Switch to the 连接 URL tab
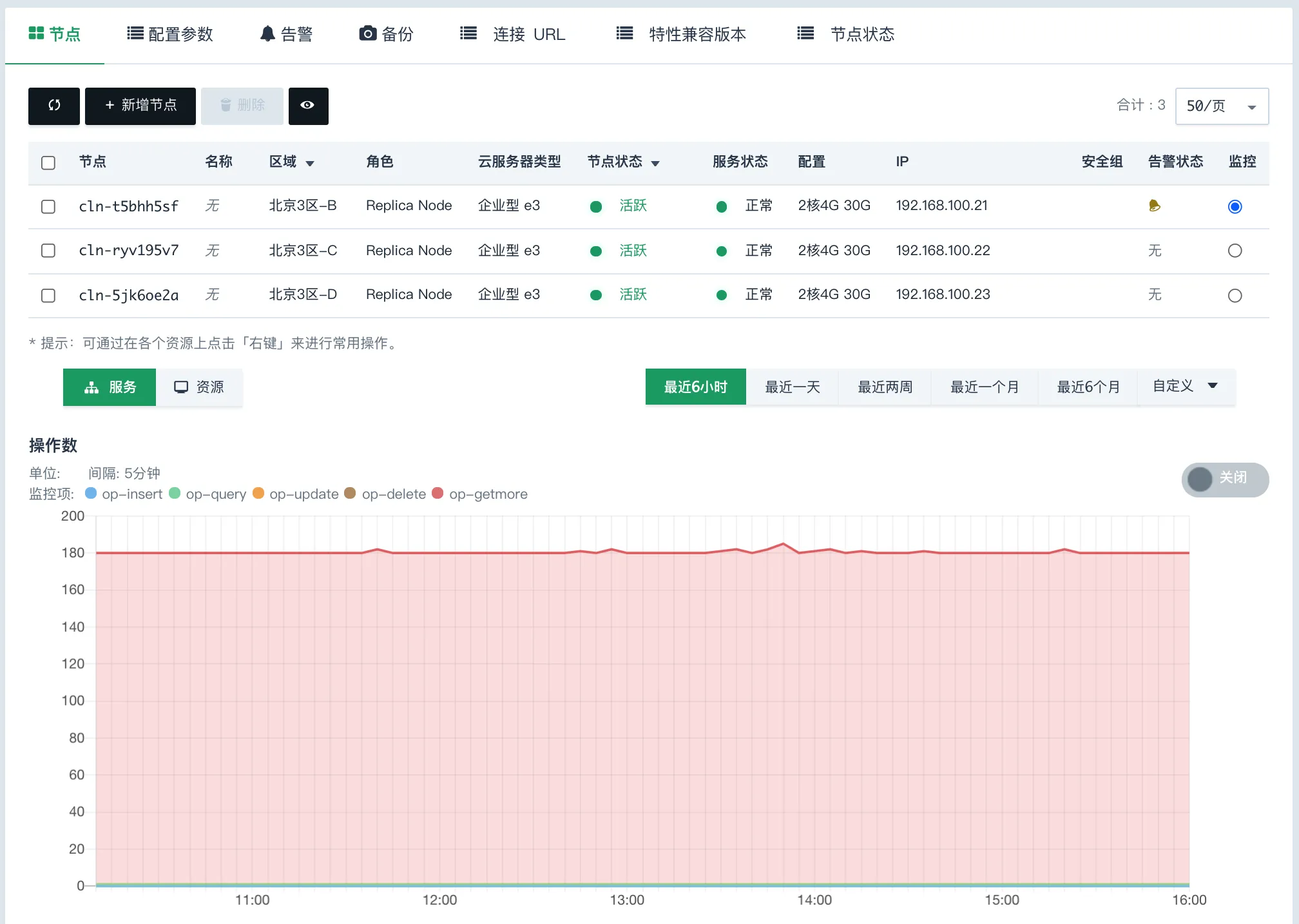 512,34
